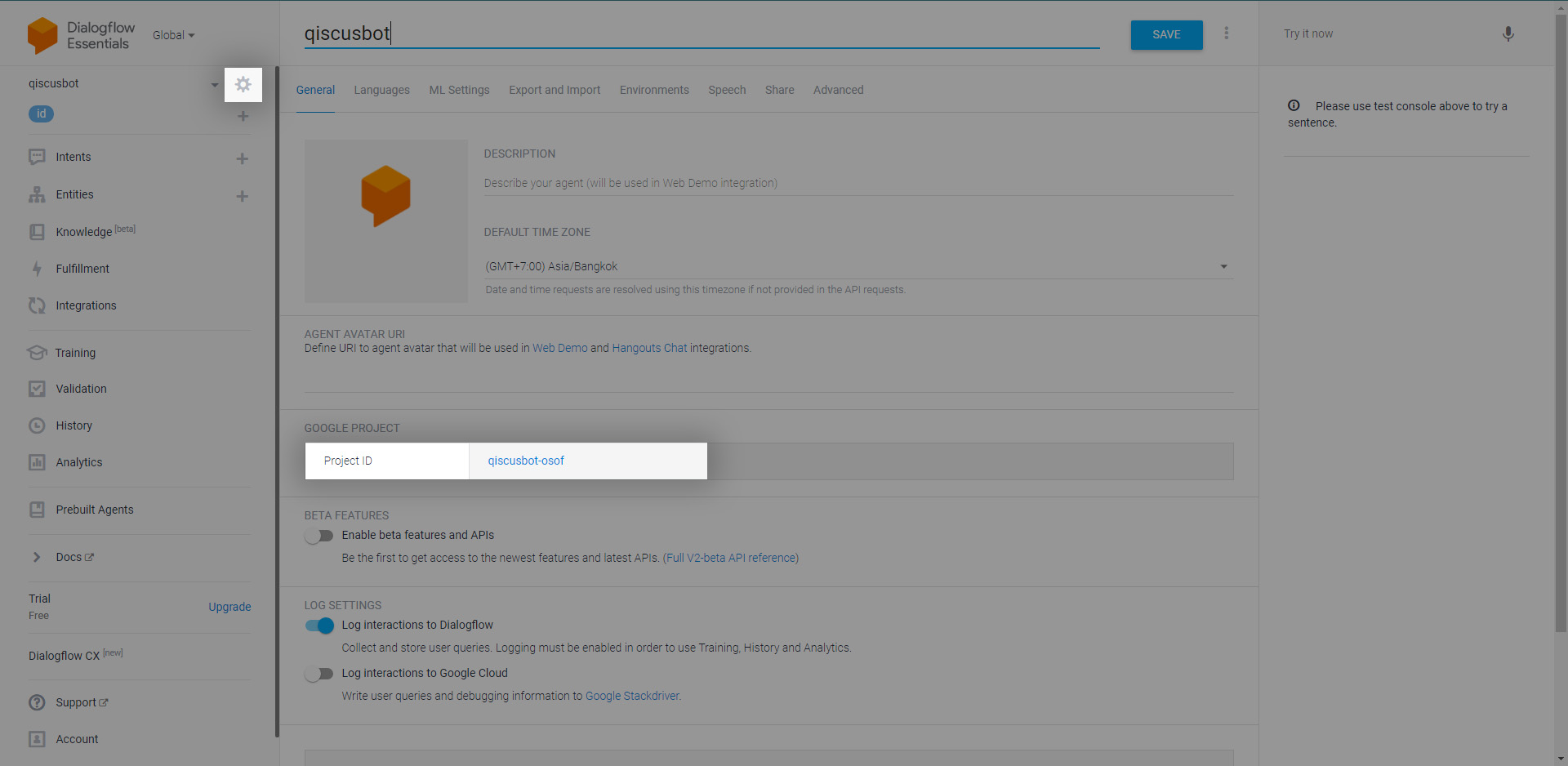
Task: Switch to the ML Settings tab
Action: coord(459,90)
